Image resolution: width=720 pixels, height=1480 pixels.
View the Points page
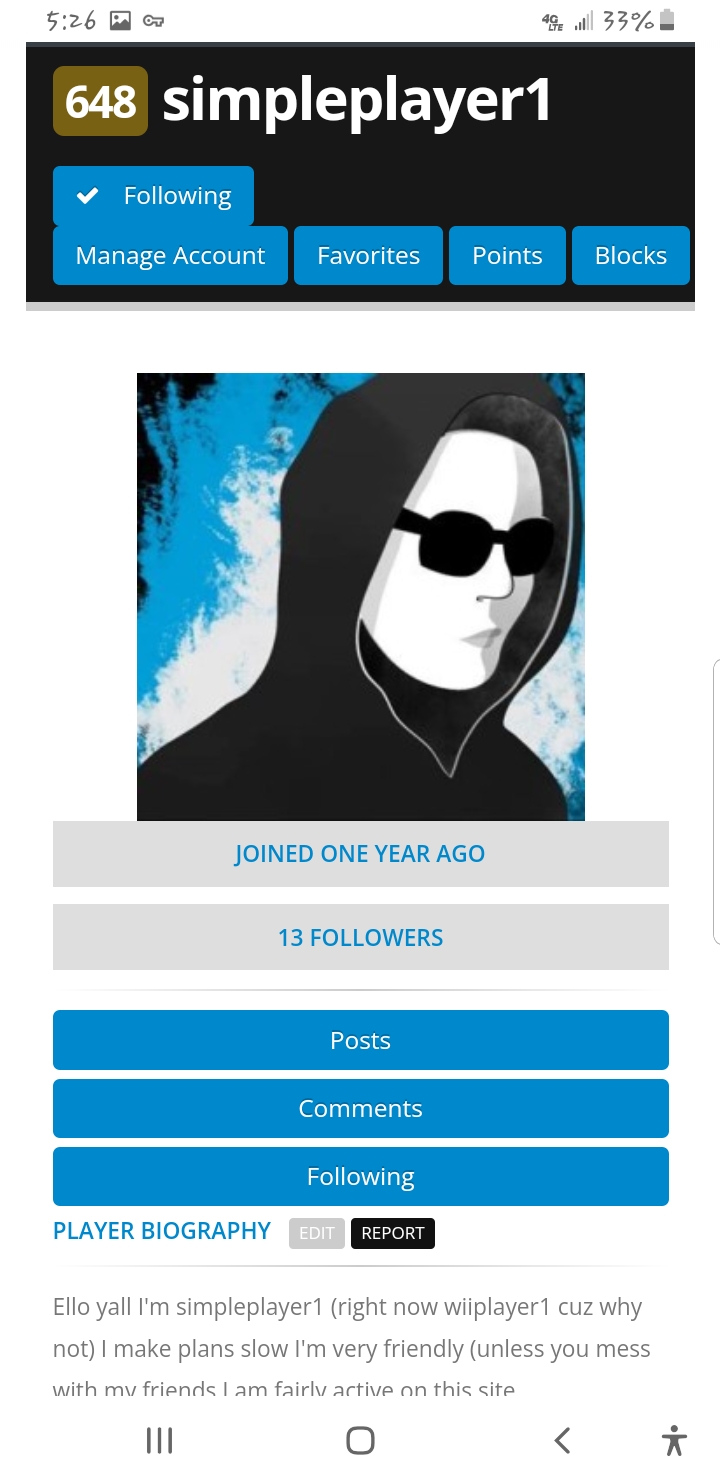coord(507,255)
